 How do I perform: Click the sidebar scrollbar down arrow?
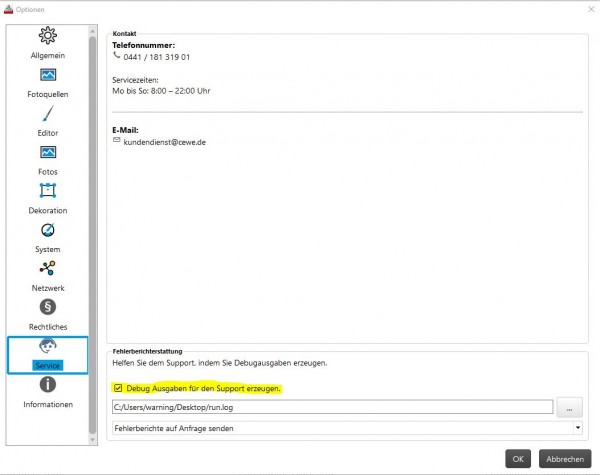pyautogui.click(x=92, y=440)
